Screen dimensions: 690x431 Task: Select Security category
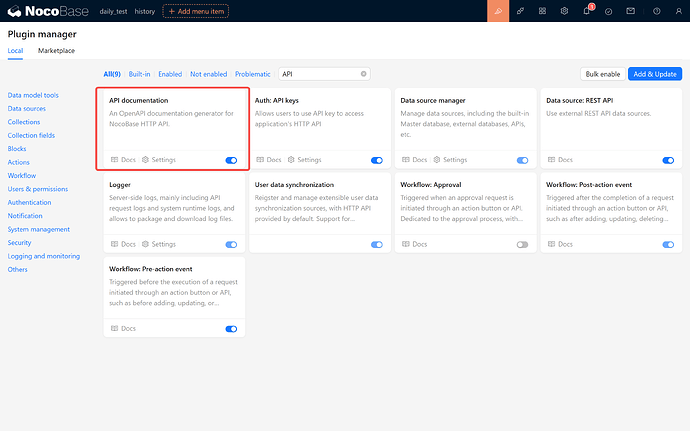coord(19,243)
